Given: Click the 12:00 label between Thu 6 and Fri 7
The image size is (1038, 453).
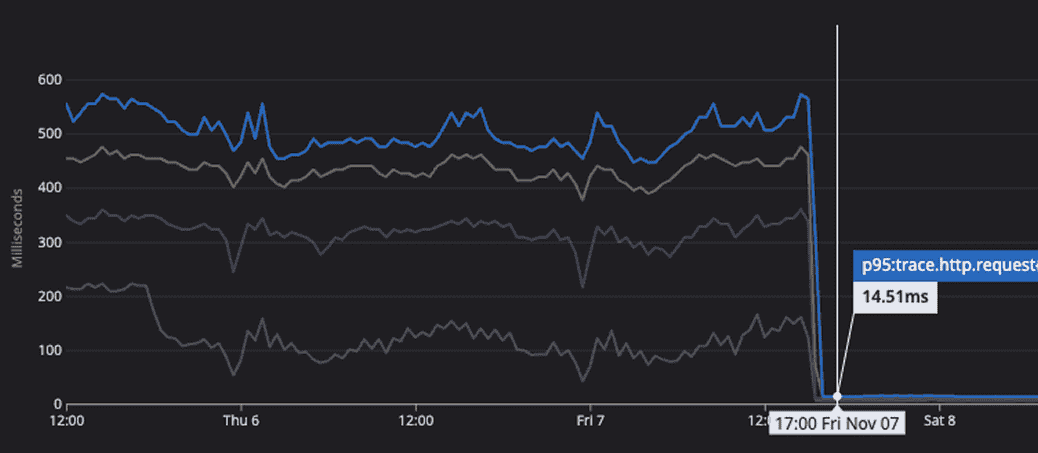Looking at the screenshot, I should [415, 421].
